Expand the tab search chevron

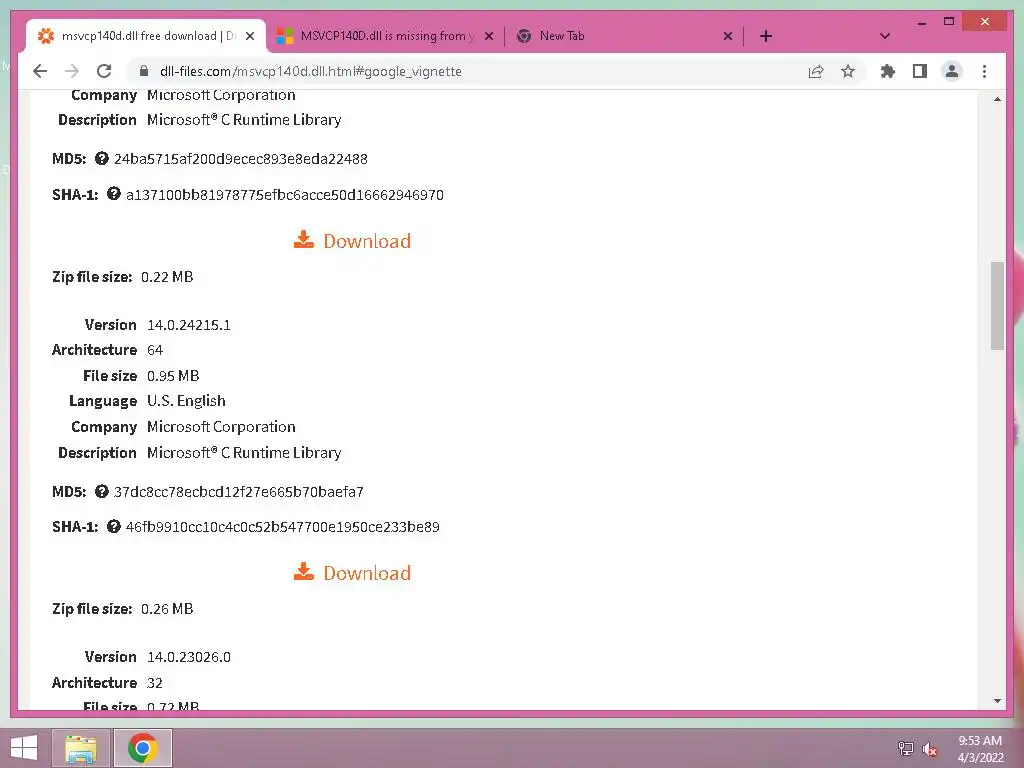885,36
